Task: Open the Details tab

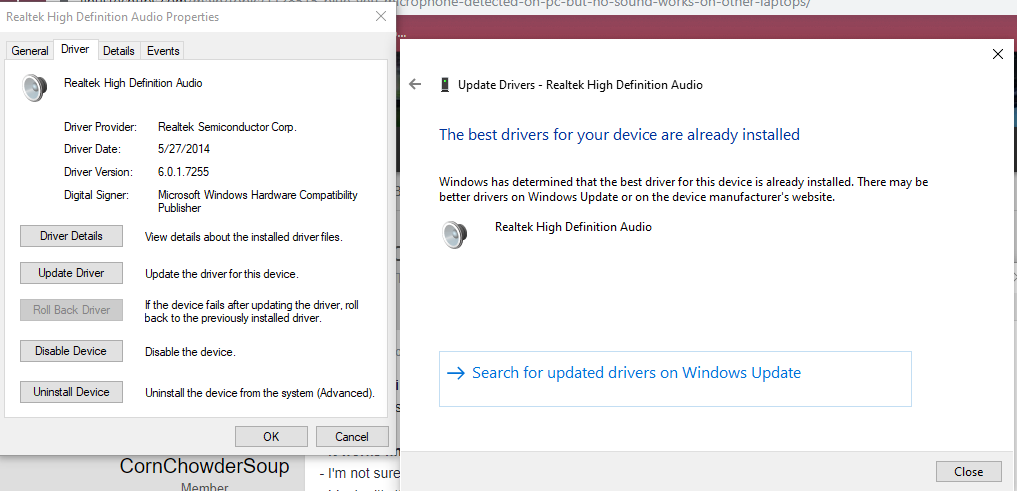Action: 119,51
